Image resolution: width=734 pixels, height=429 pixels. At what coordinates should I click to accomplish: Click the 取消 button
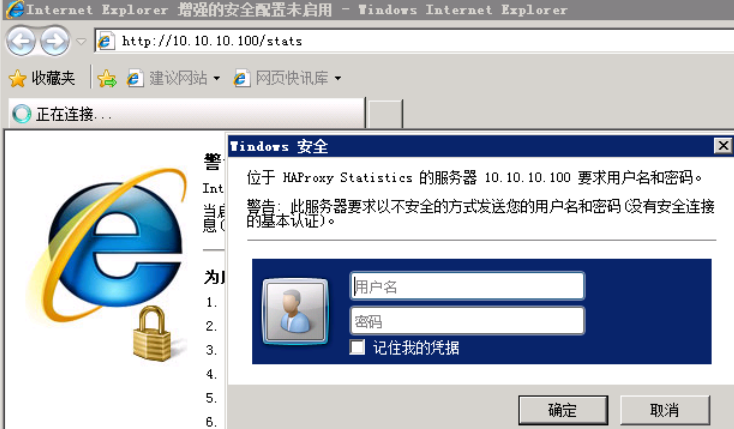pos(665,410)
